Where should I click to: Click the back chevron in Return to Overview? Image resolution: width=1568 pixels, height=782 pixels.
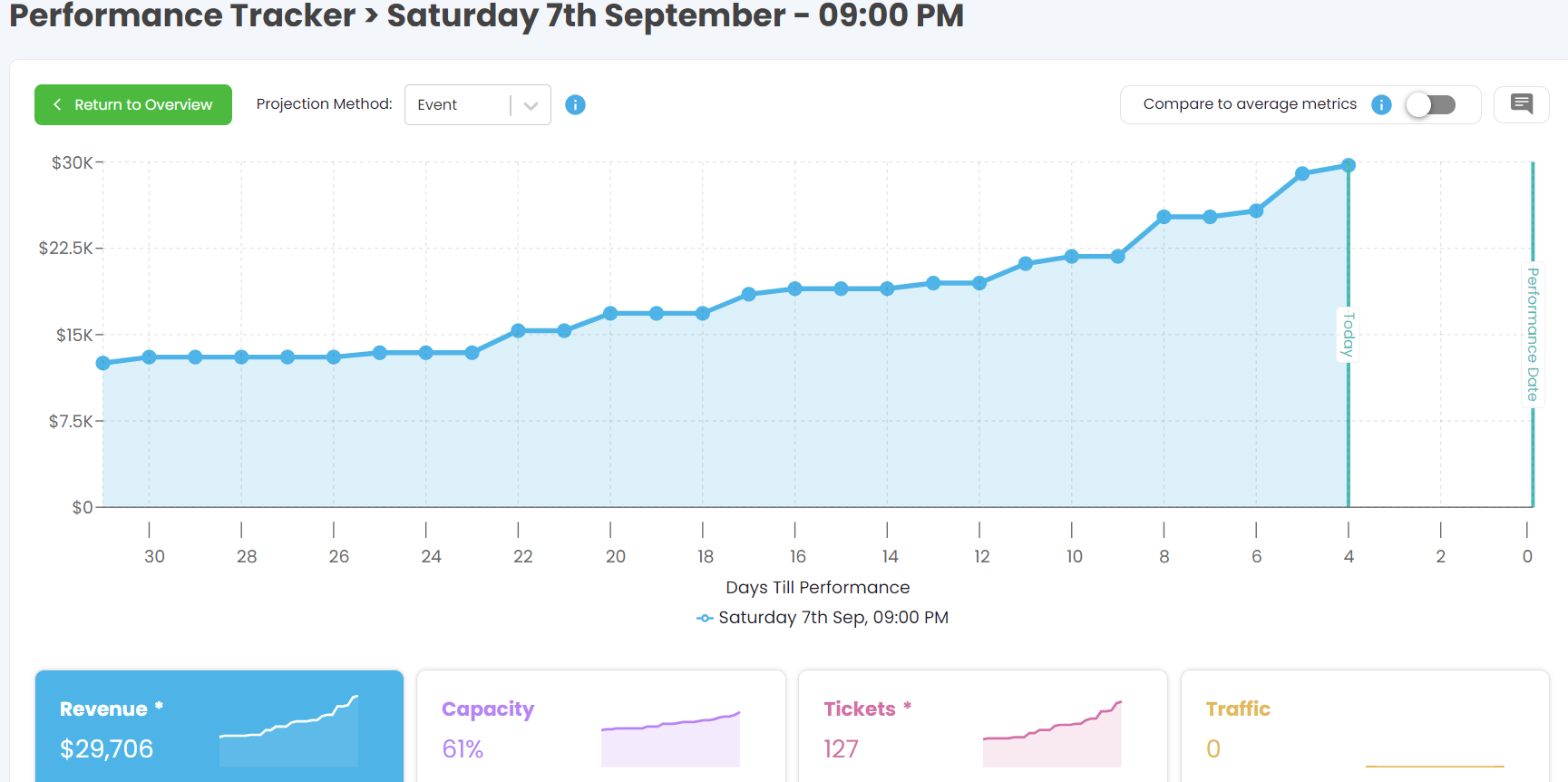click(57, 105)
